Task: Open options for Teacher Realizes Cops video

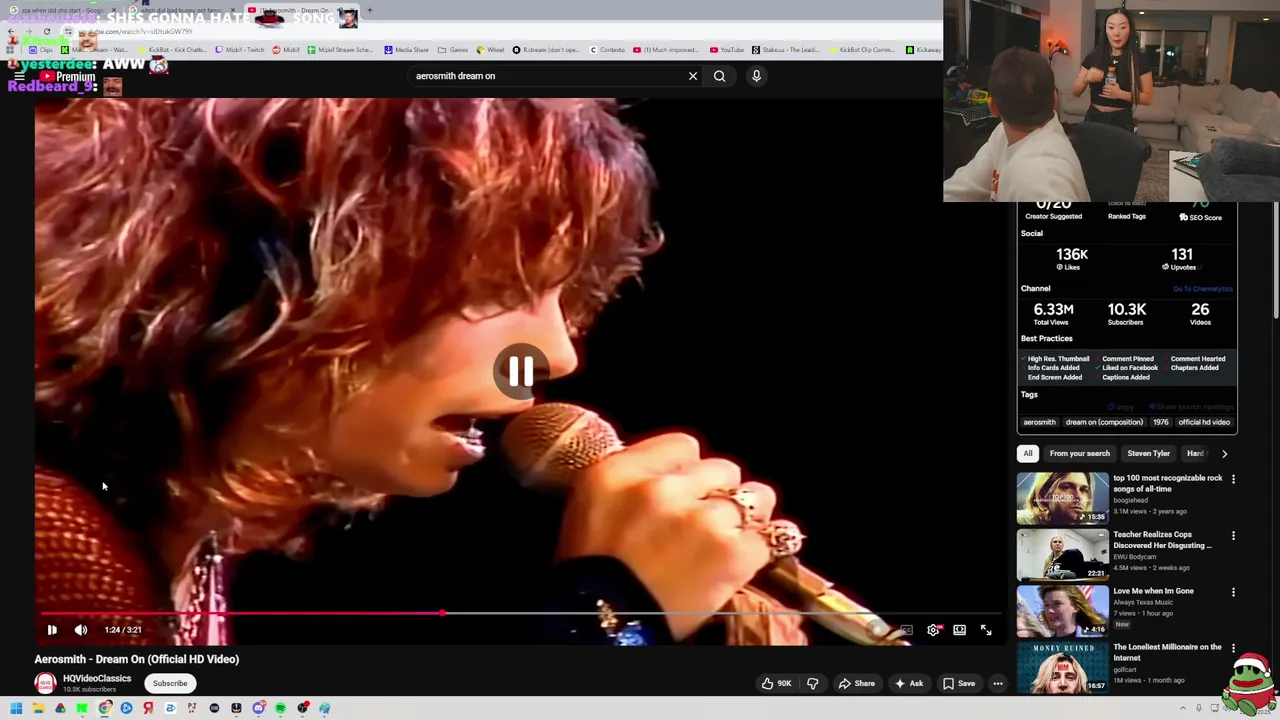Action: click(x=1233, y=537)
